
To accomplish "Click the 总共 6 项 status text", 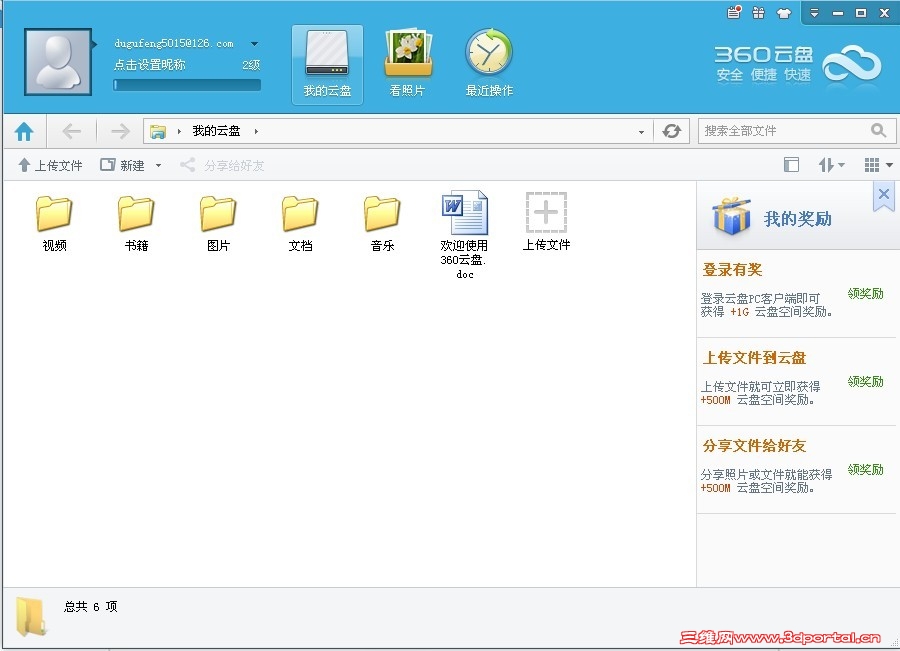I will click(x=91, y=607).
